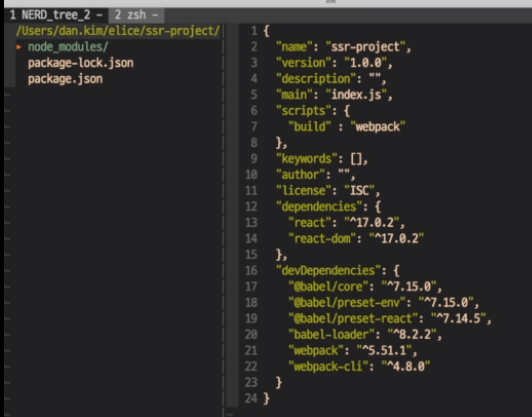532x417 pixels.
Task: Click the "1.0.0" version value
Action: 365,62
